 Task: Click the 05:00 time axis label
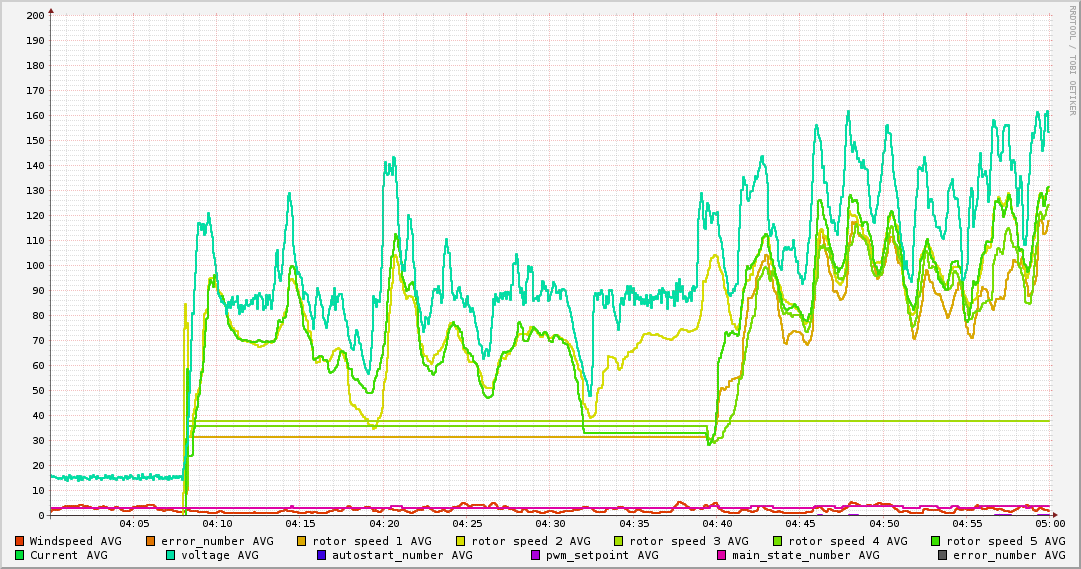(1048, 525)
